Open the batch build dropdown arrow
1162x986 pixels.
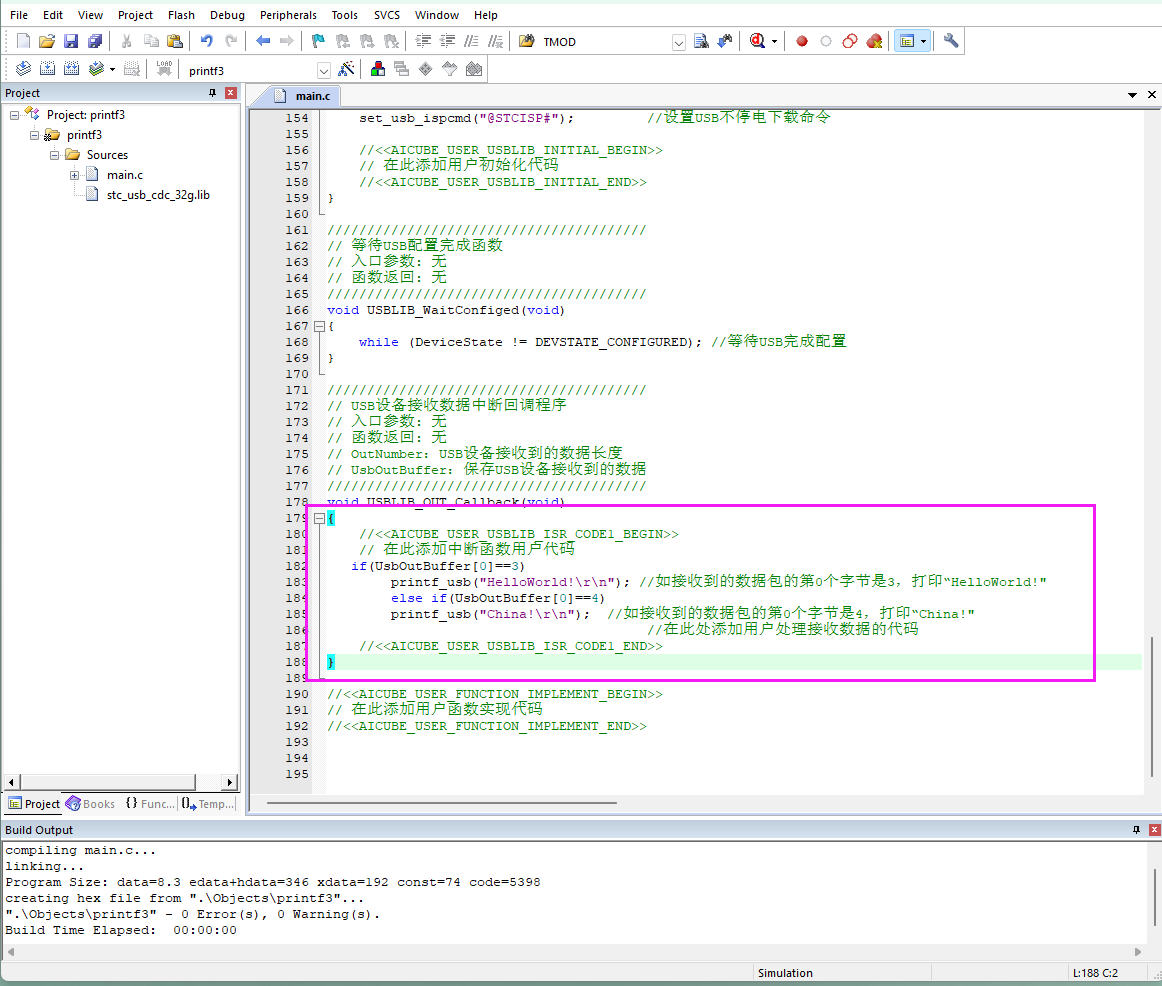112,70
